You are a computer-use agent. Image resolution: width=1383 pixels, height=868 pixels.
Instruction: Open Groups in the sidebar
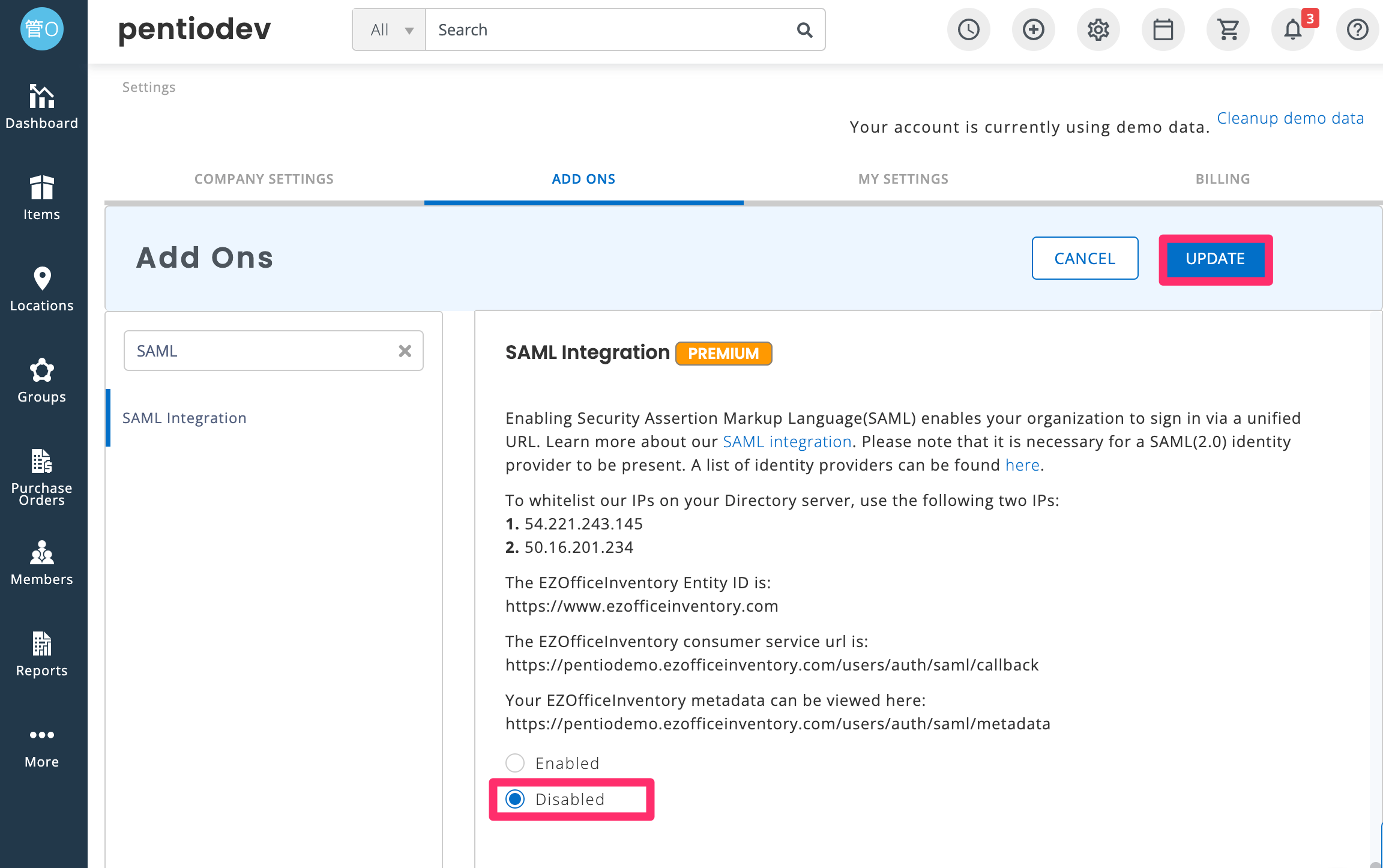pyautogui.click(x=42, y=381)
